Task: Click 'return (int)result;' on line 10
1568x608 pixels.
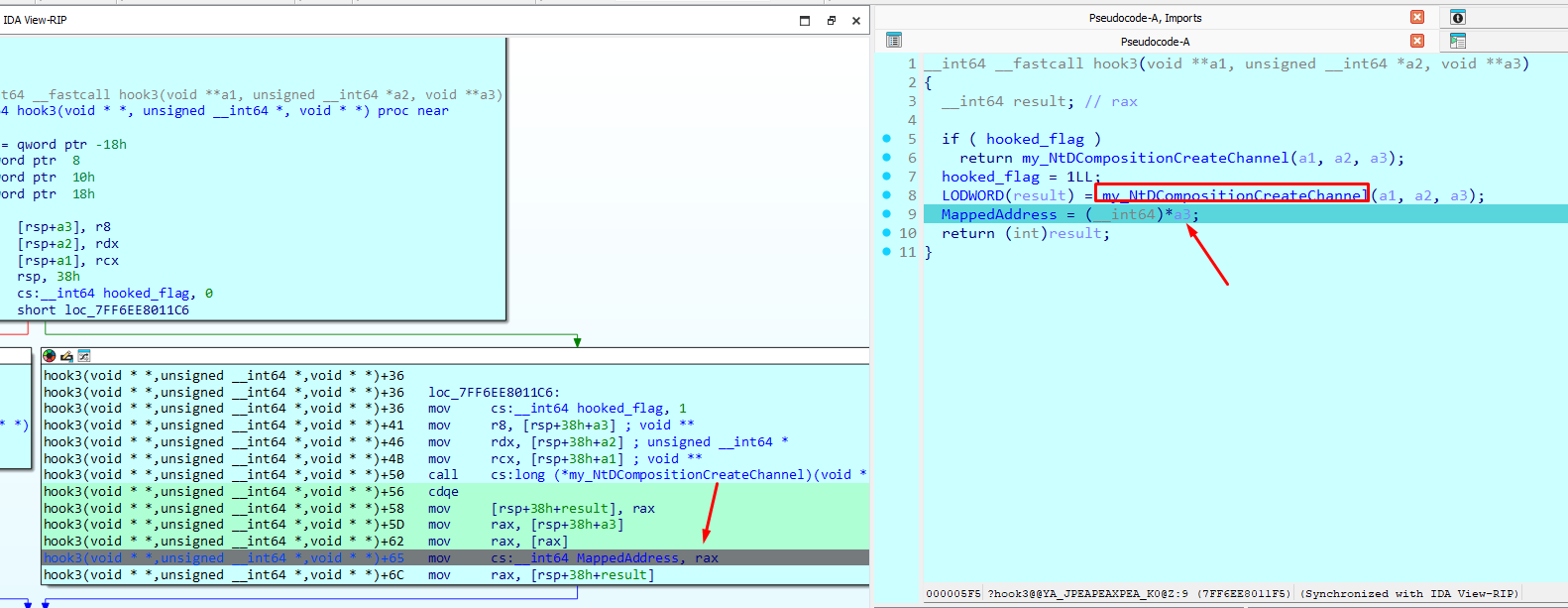Action: [x=1026, y=233]
